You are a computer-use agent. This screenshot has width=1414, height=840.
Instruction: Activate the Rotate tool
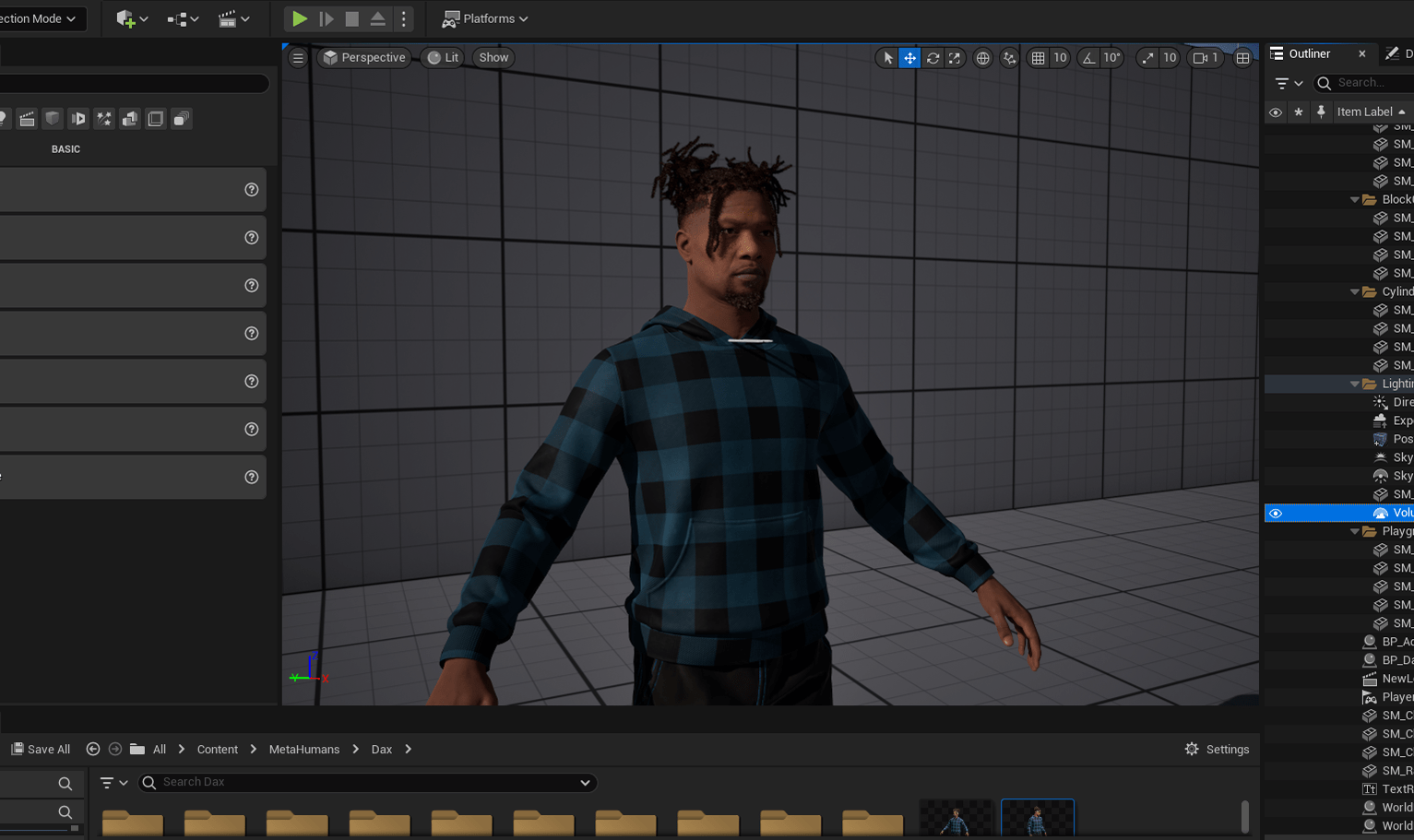(933, 58)
